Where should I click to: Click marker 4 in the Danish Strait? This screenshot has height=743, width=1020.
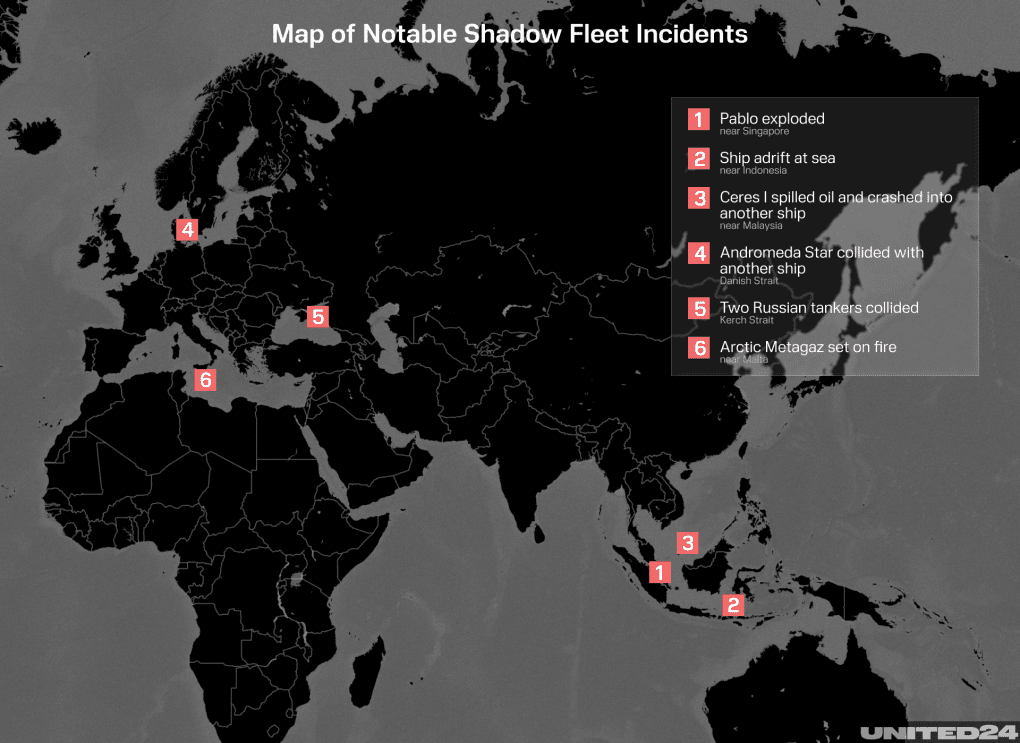186,230
